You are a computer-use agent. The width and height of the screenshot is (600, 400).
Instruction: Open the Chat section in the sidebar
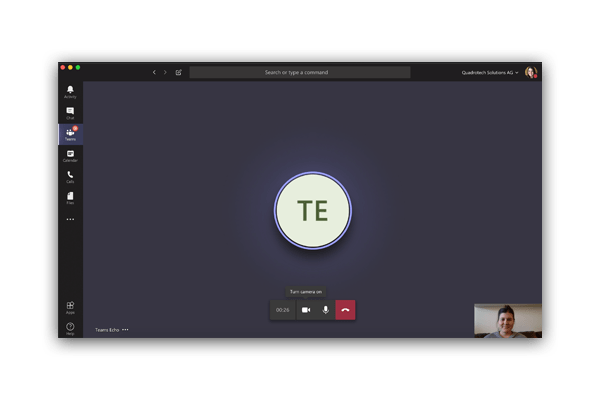70,113
